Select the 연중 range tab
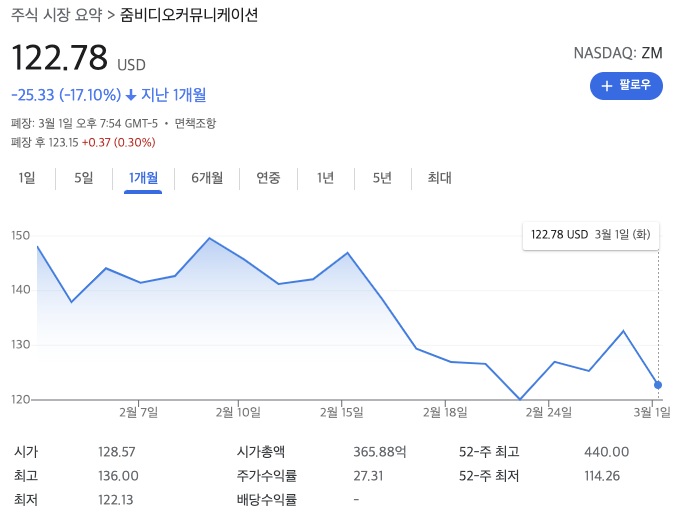The image size is (690, 520). [268, 178]
